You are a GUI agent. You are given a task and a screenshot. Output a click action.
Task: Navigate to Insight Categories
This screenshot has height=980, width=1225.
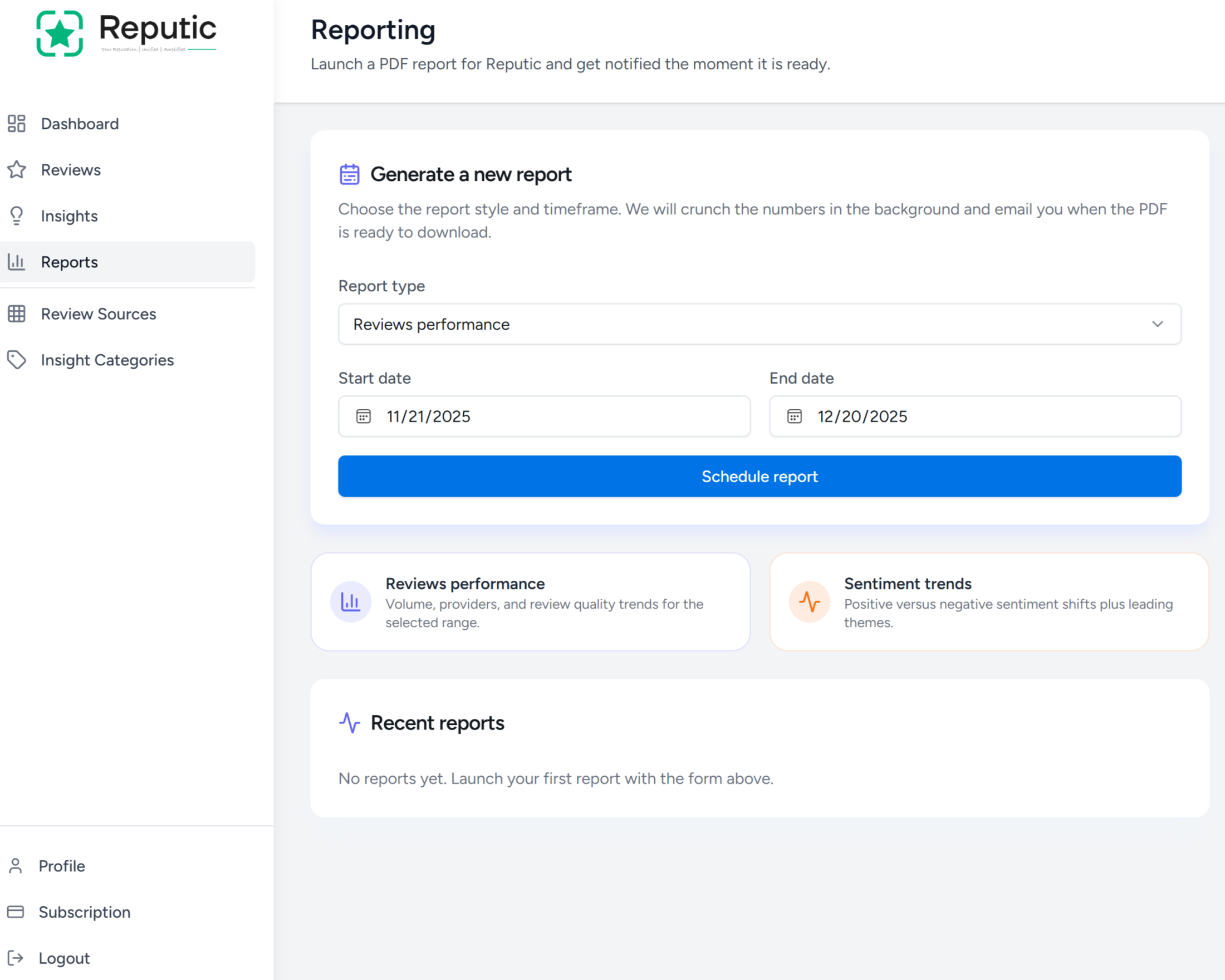(x=107, y=360)
